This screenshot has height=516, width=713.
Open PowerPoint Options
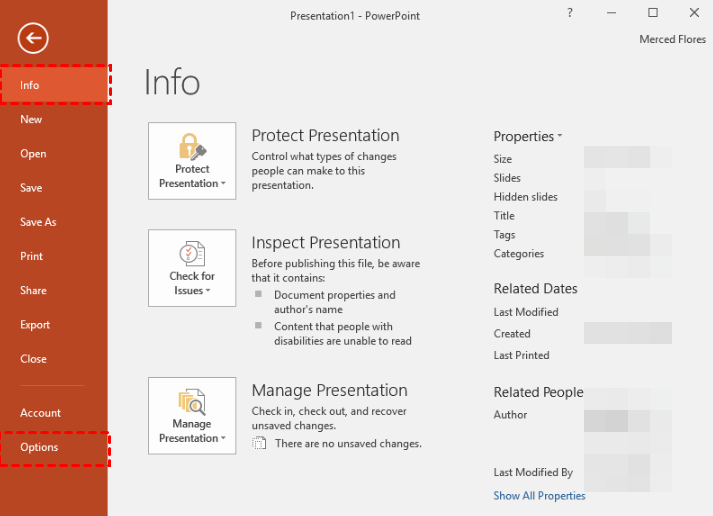pos(39,447)
